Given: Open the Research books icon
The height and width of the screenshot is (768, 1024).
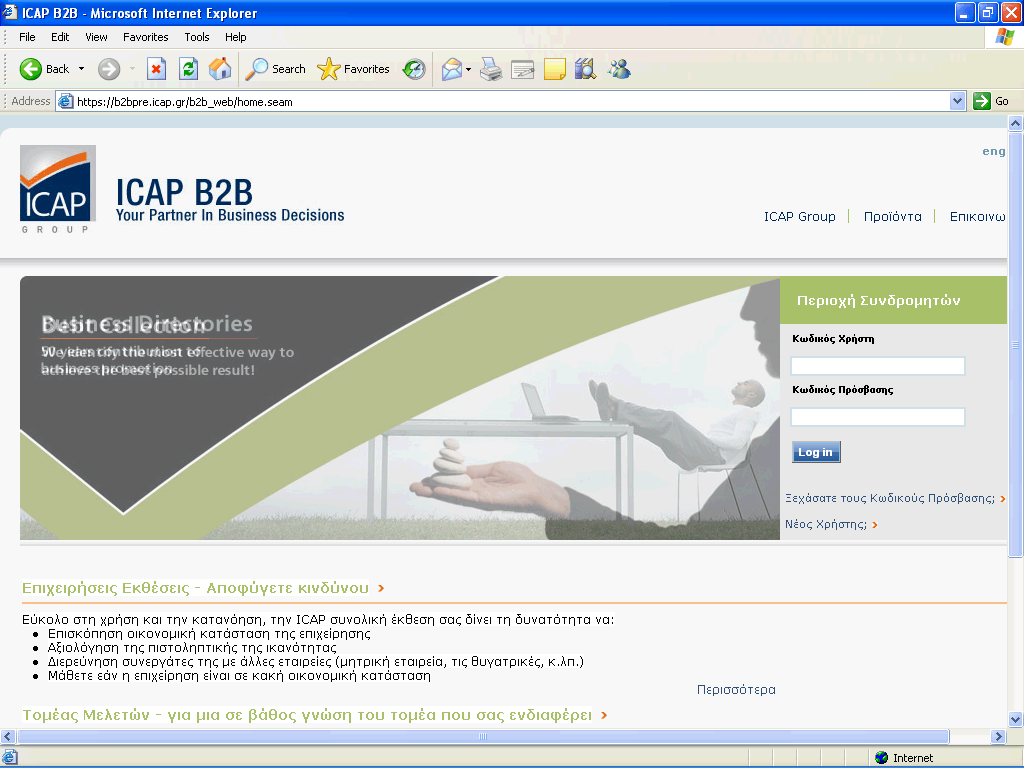Looking at the screenshot, I should pyautogui.click(x=586, y=69).
